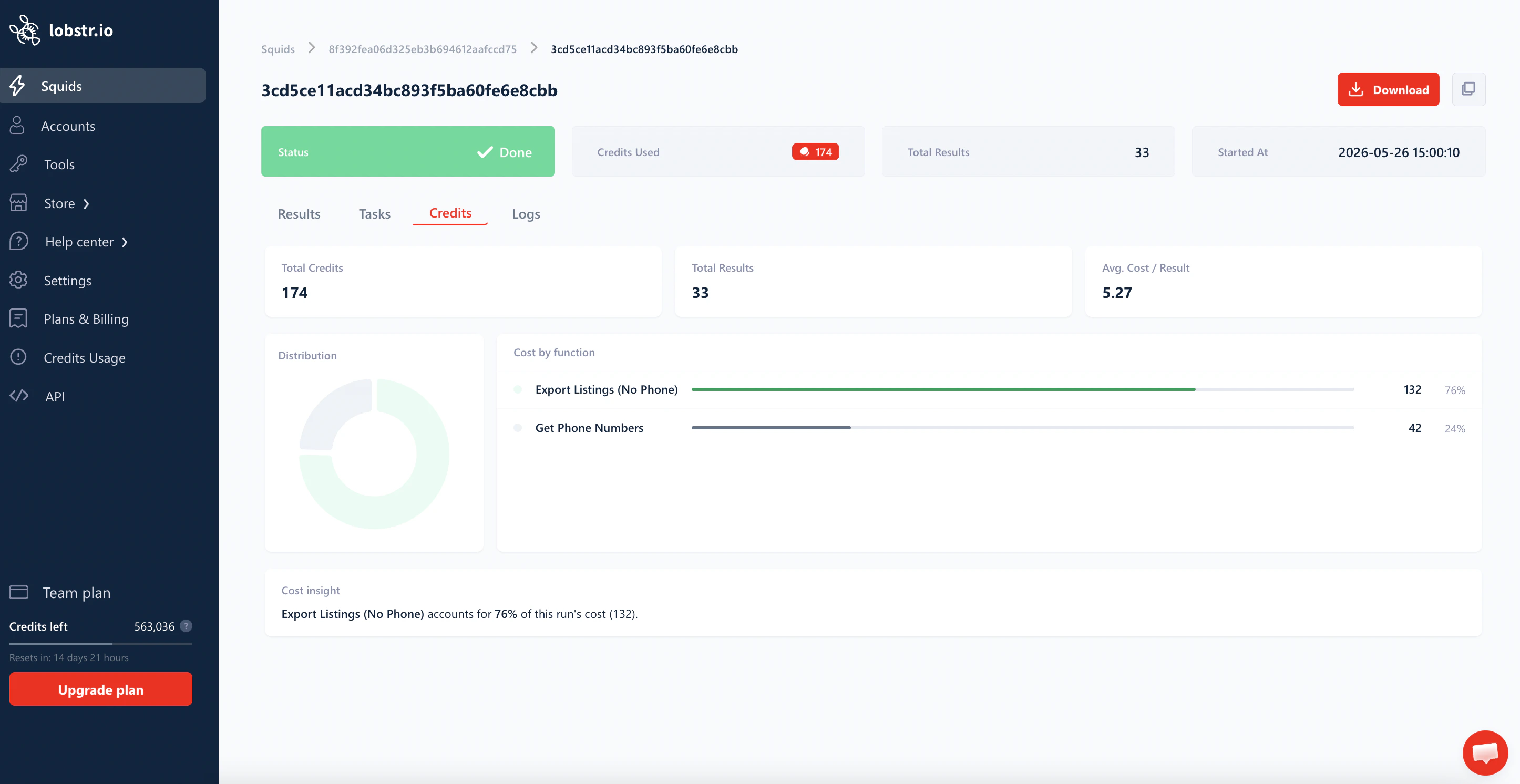The image size is (1520, 784).
Task: Click the Export Listings progress bar
Action: 1023,389
